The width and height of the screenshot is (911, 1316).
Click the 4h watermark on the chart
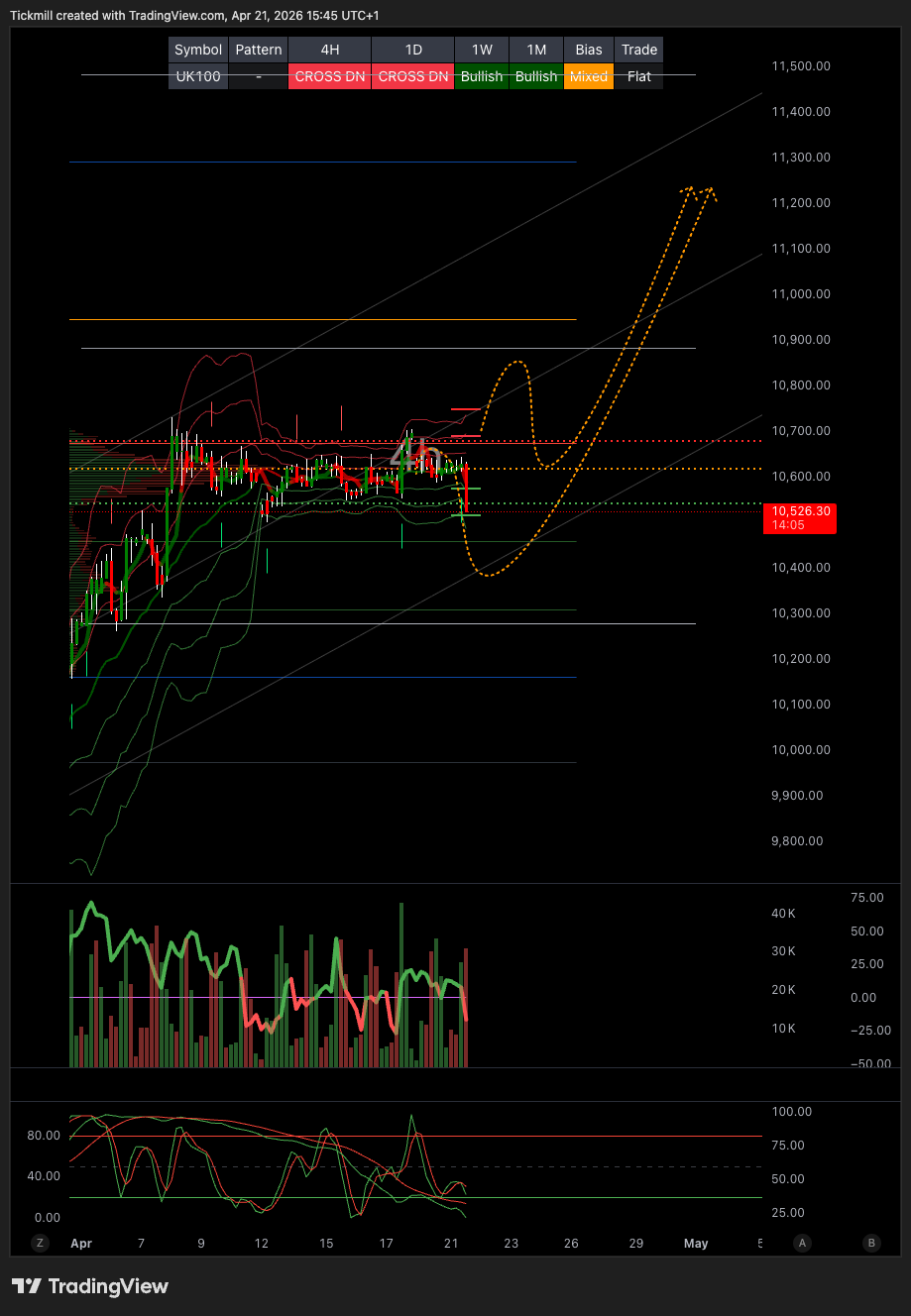[x=414, y=452]
